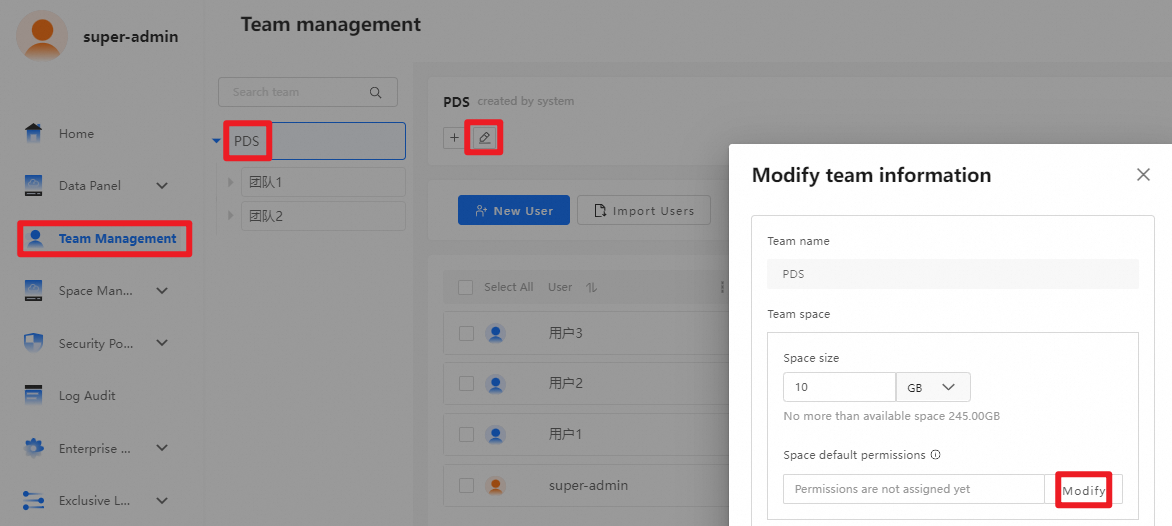The width and height of the screenshot is (1172, 526).
Task: Click the Exclusive sliders icon
Action: [34, 501]
